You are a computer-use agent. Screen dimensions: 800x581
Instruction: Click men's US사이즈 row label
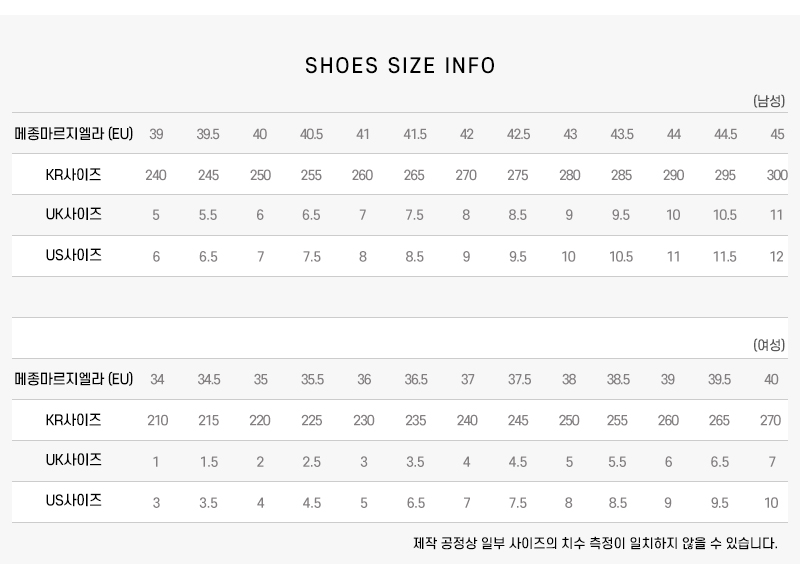click(74, 256)
